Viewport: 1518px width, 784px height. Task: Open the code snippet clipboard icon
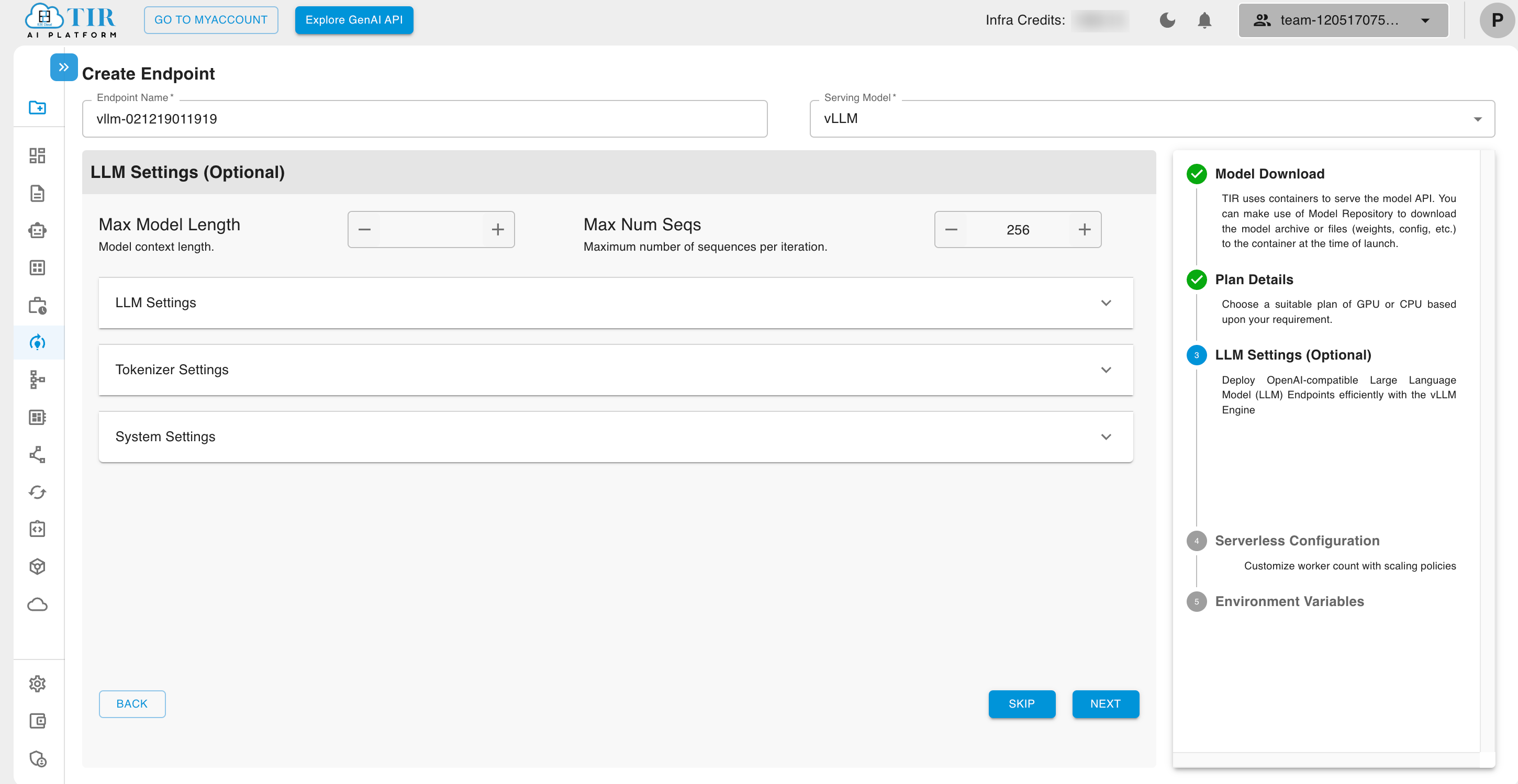[37, 529]
